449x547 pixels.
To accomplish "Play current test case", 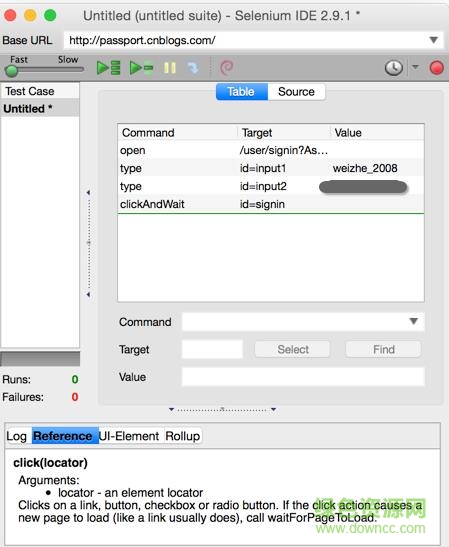I will pos(141,68).
